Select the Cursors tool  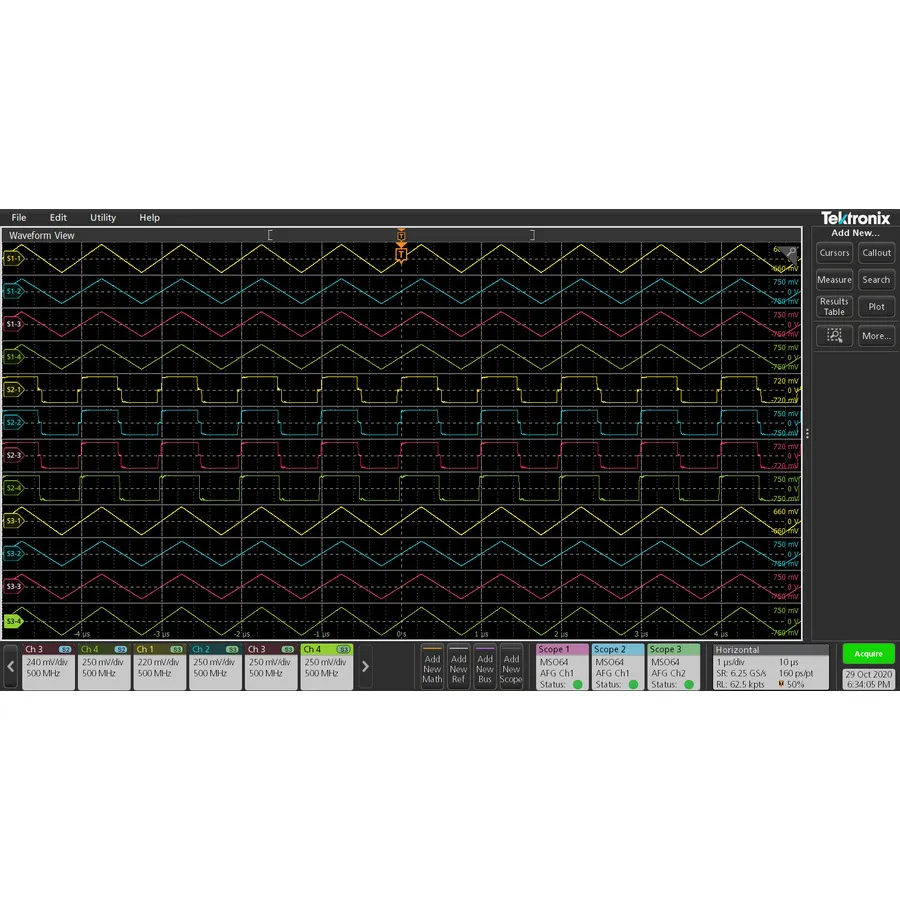(834, 253)
